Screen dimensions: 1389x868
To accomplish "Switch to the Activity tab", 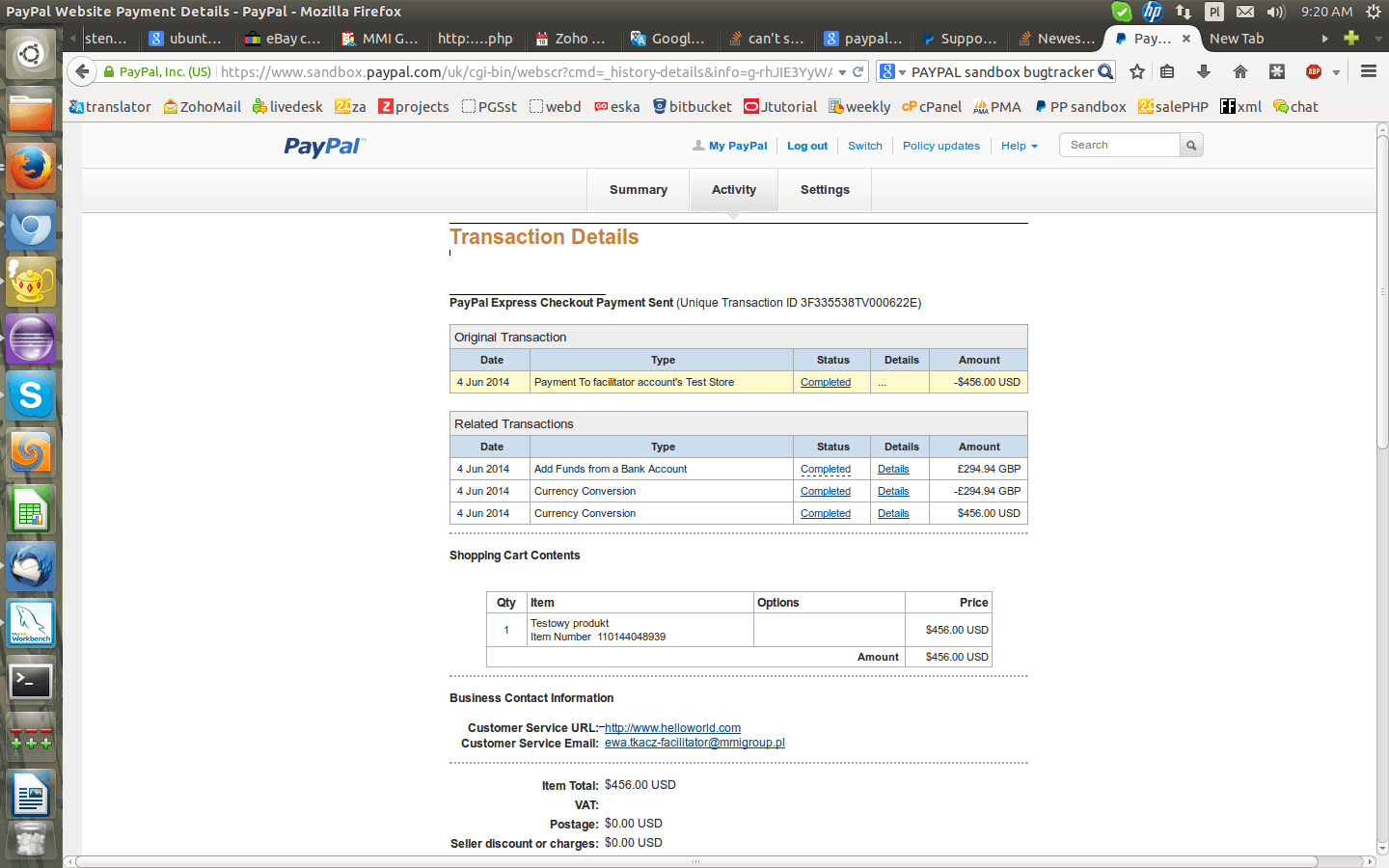I will tap(734, 190).
